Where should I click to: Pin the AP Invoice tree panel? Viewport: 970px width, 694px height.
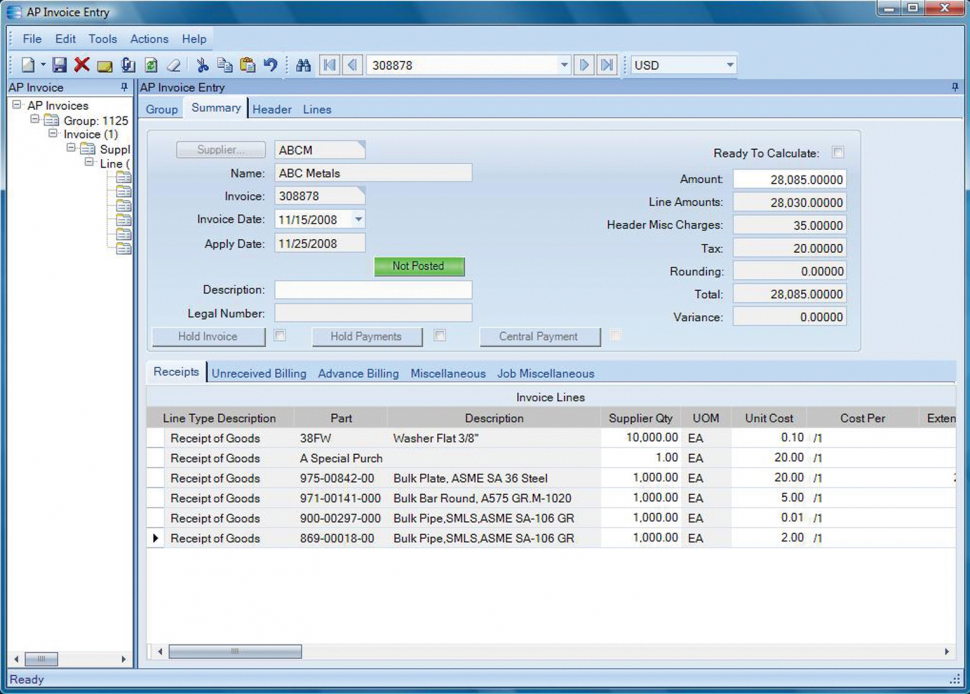[124, 87]
